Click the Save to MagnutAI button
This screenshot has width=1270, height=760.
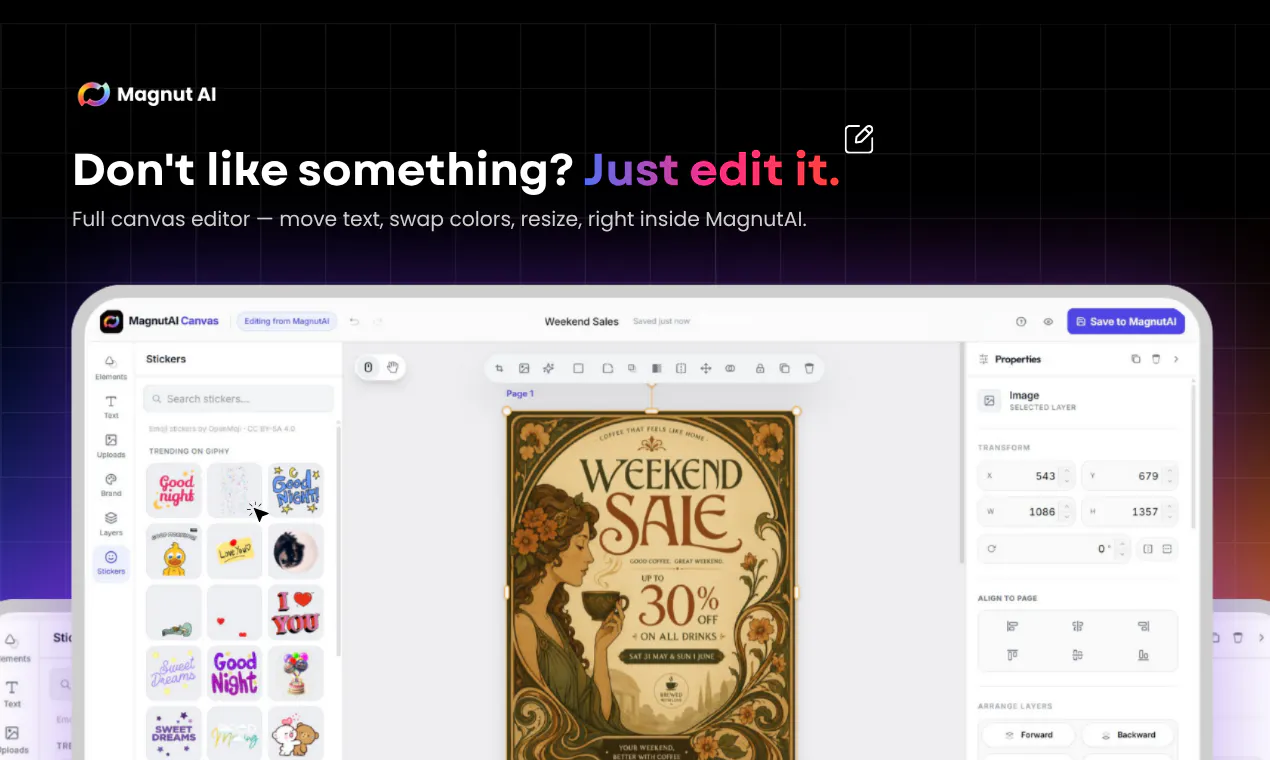(1126, 321)
